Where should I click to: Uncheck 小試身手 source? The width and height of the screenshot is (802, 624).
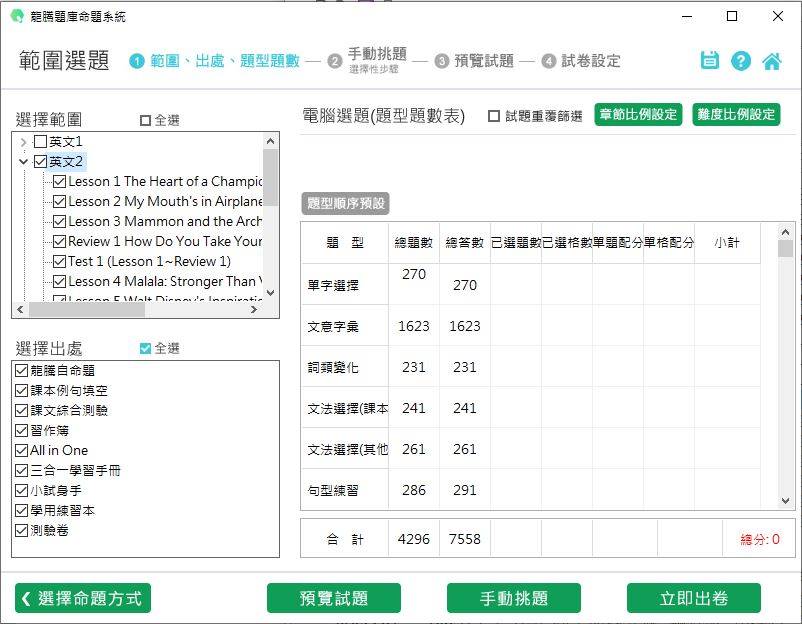click(x=21, y=491)
